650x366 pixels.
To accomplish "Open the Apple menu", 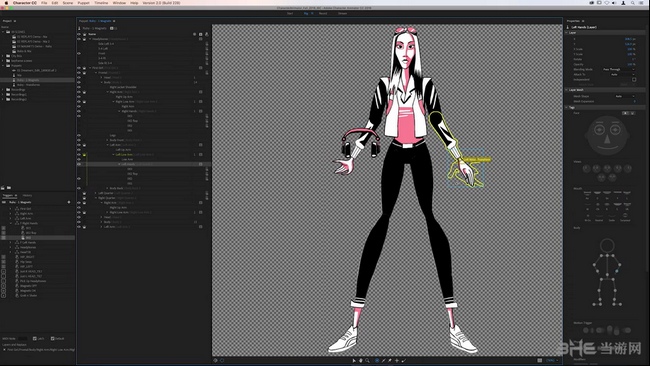I will tap(6, 3).
